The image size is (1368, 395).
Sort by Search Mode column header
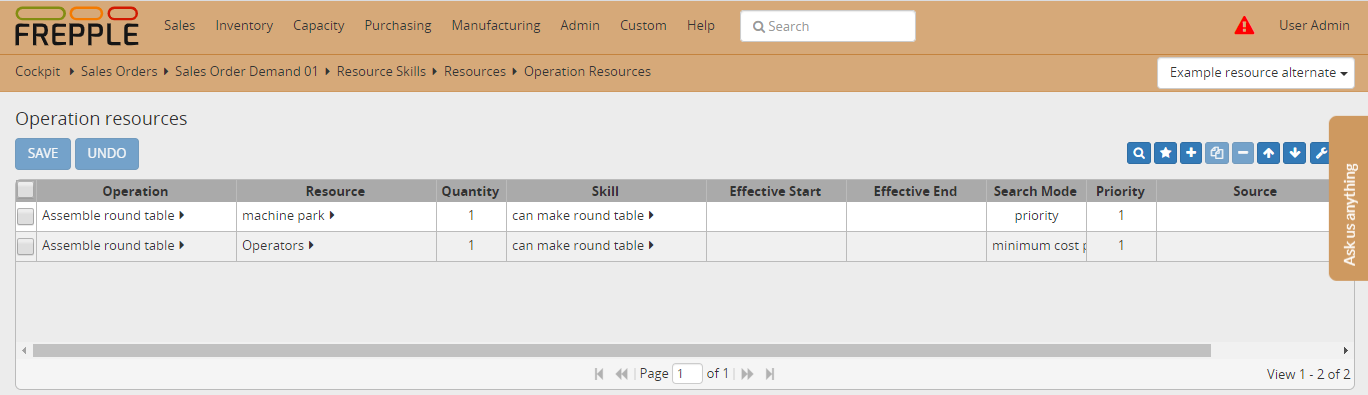coord(1035,191)
